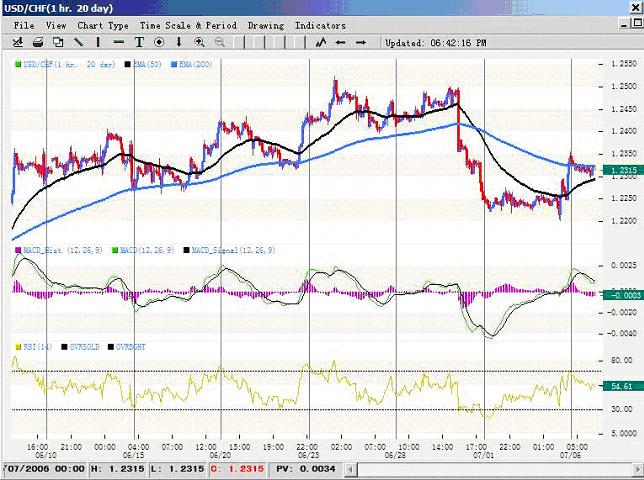Image resolution: width=644 pixels, height=480 pixels.
Task: Click the red C: 1.2315 status field
Action: (237, 469)
